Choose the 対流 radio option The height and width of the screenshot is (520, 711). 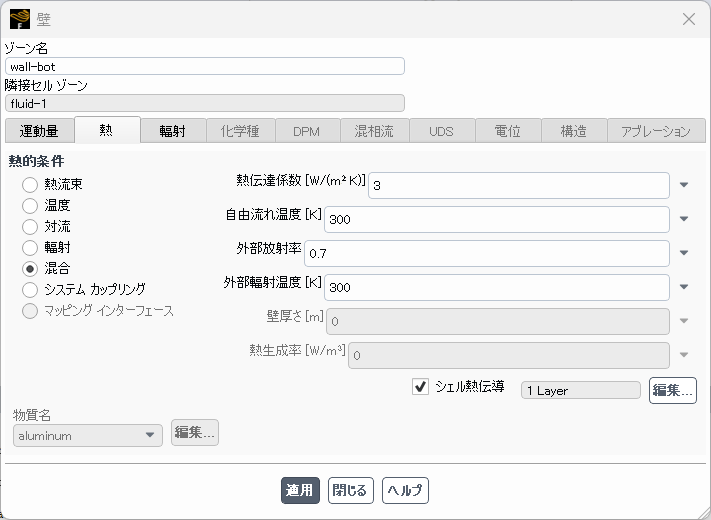(x=30, y=226)
